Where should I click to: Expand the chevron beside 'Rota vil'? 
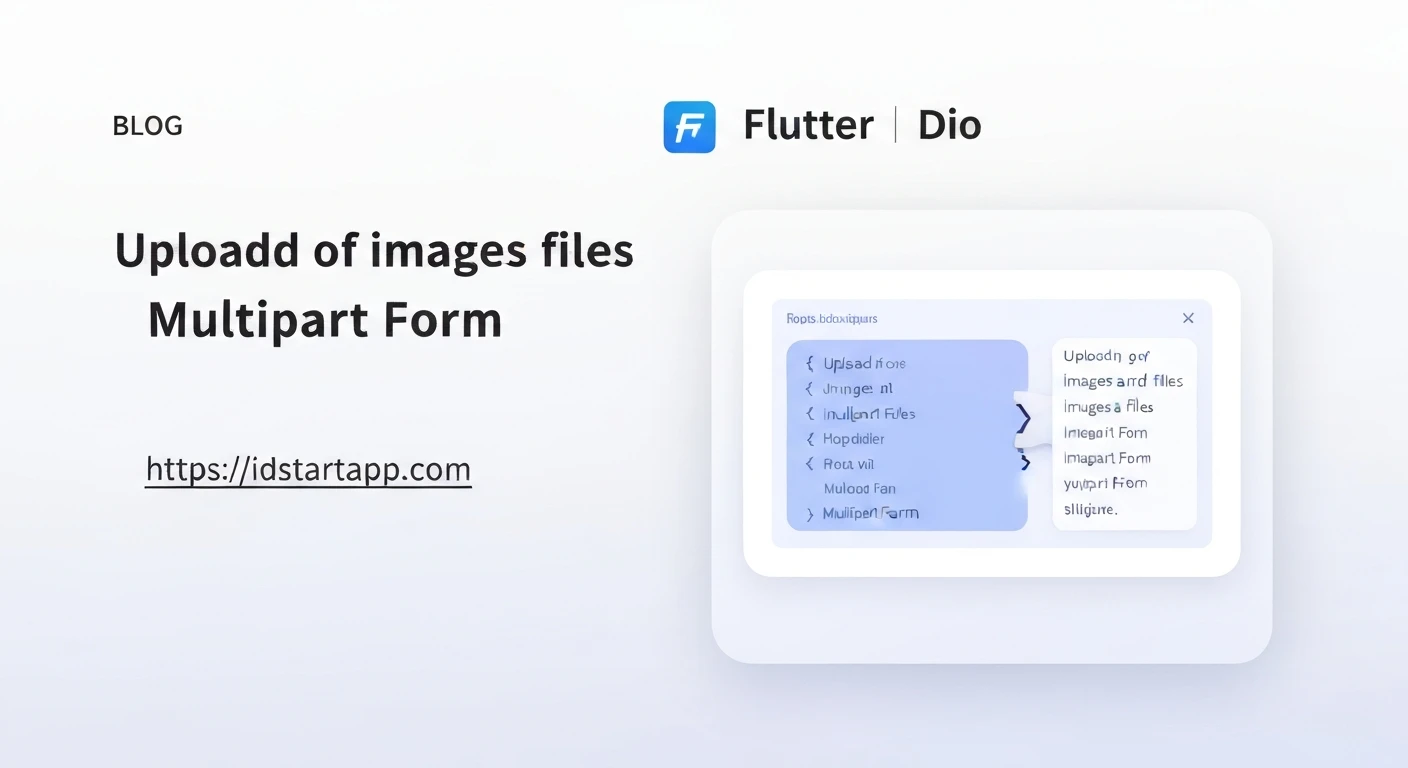[810, 464]
